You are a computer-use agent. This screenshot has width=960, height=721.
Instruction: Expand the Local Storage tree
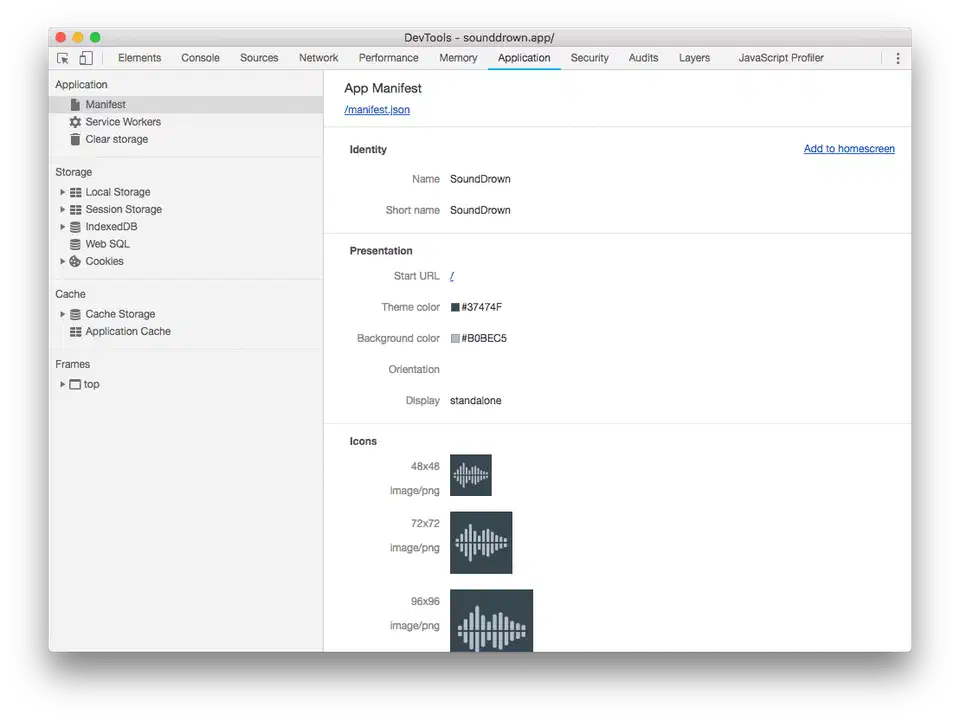point(62,191)
